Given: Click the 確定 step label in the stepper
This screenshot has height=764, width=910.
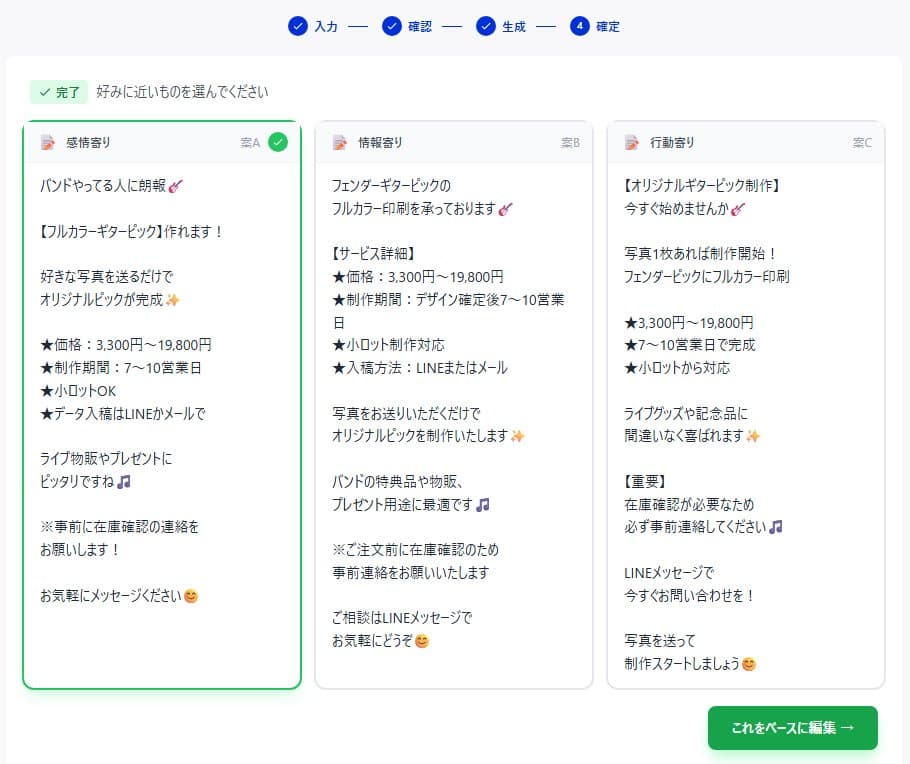Looking at the screenshot, I should 607,27.
